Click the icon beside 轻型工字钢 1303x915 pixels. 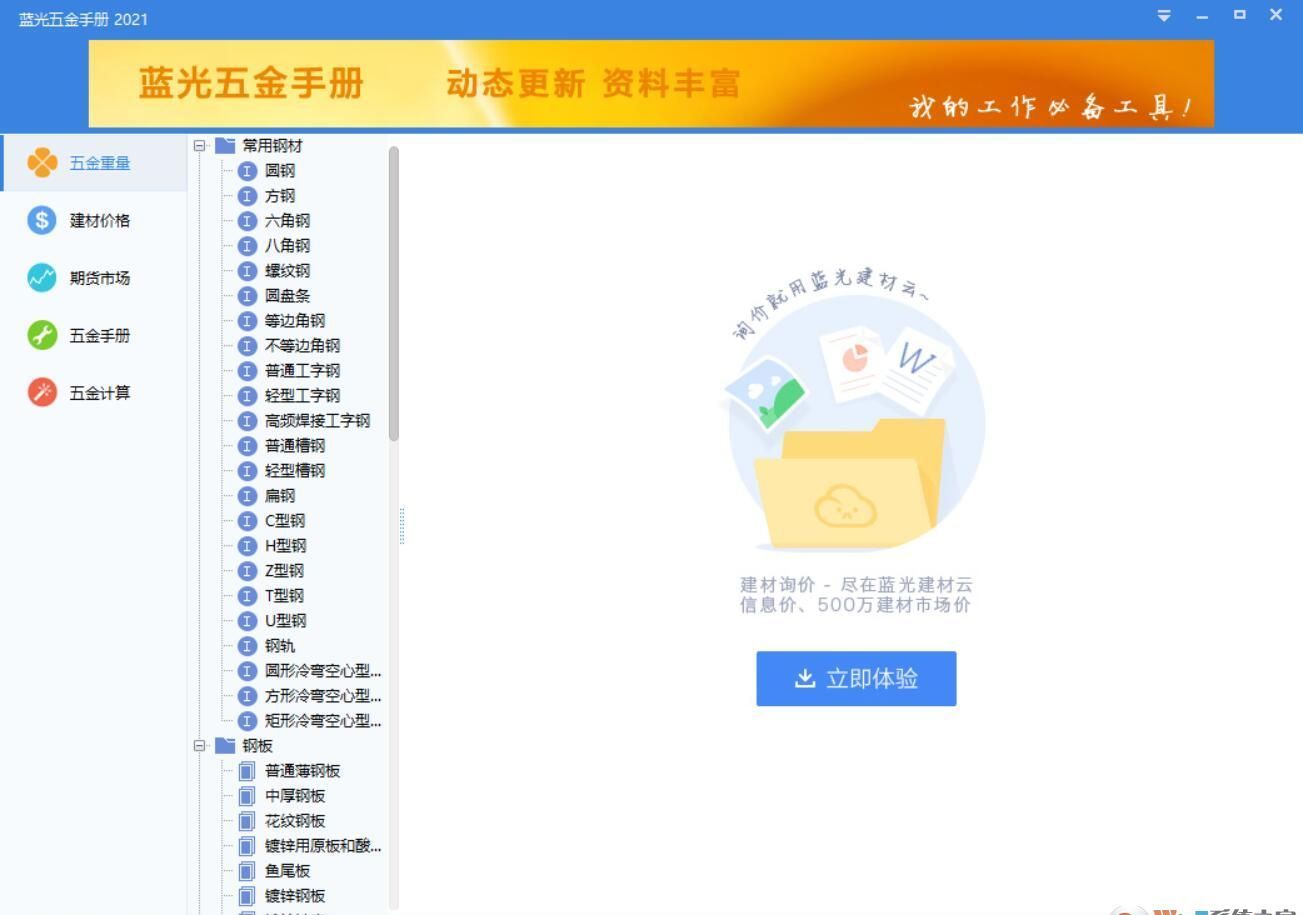(248, 396)
